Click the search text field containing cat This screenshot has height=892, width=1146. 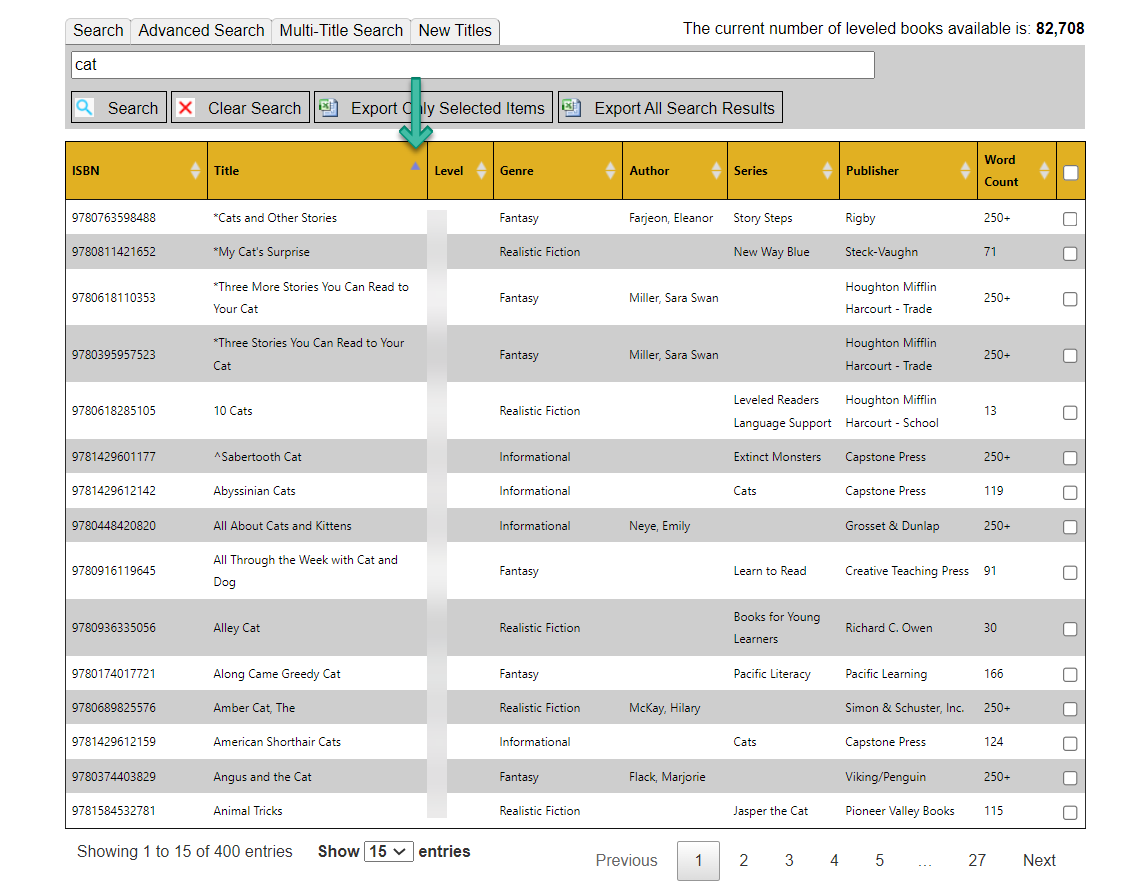472,65
